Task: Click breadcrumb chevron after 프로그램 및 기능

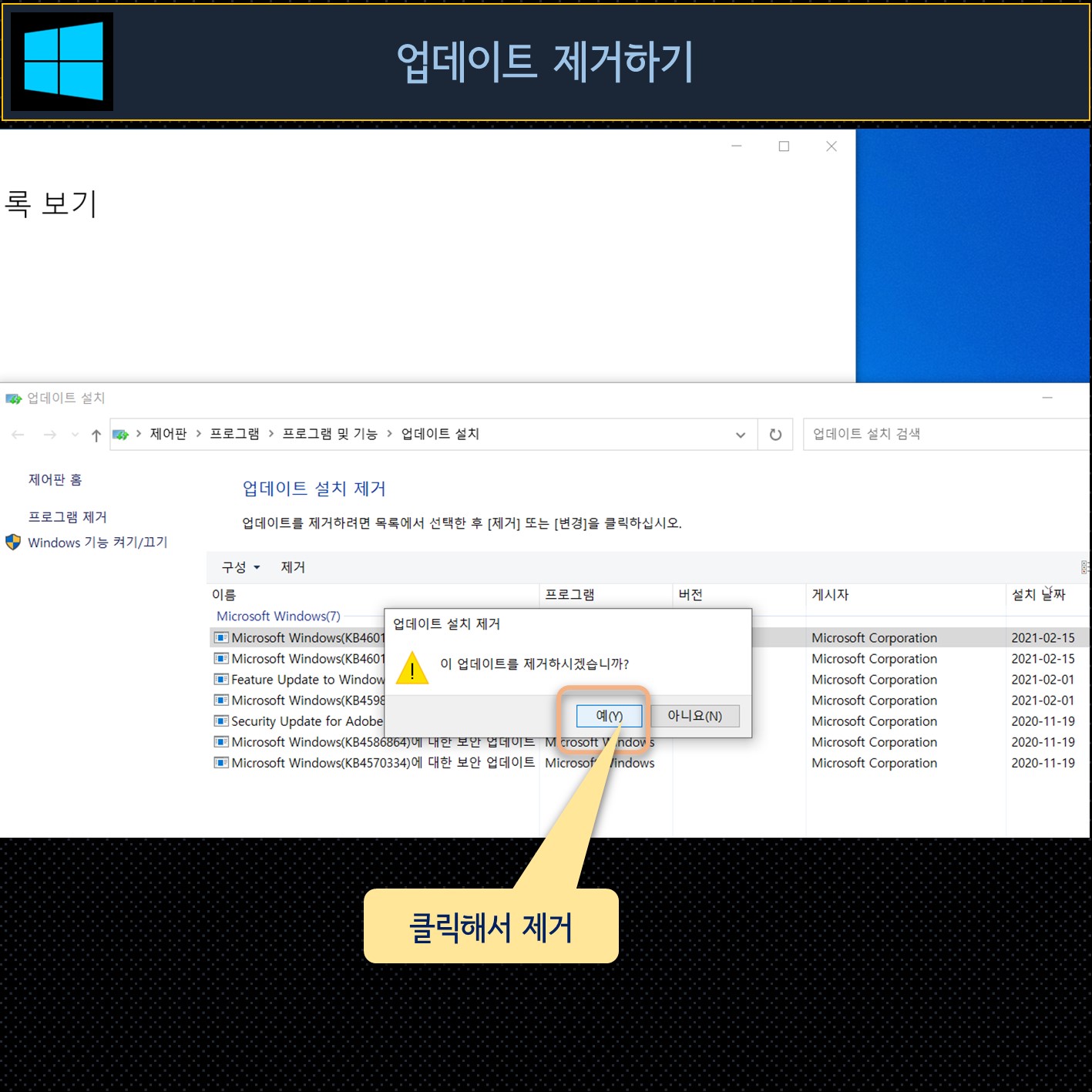Action: pyautogui.click(x=389, y=434)
